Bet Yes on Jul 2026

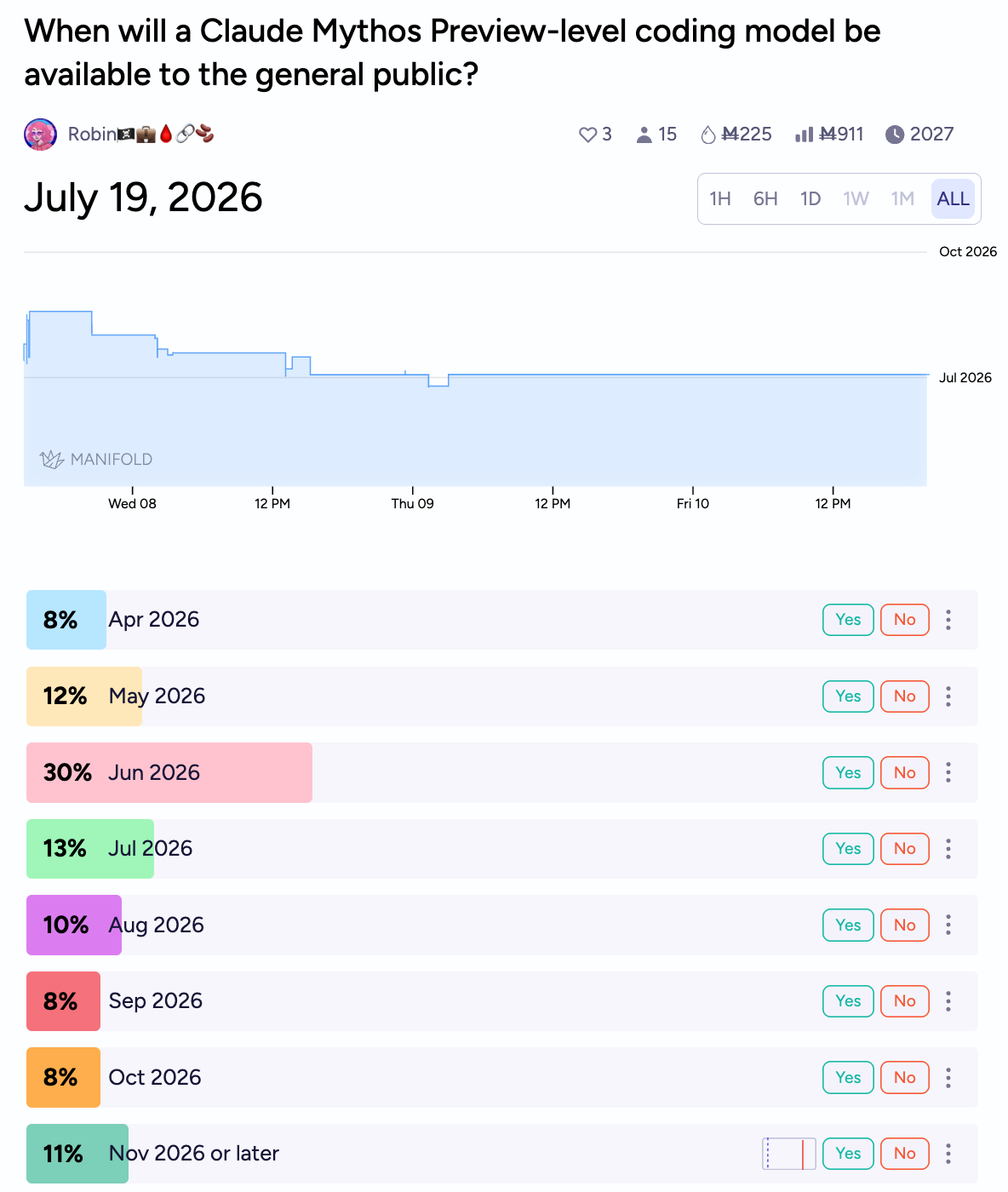(x=848, y=849)
